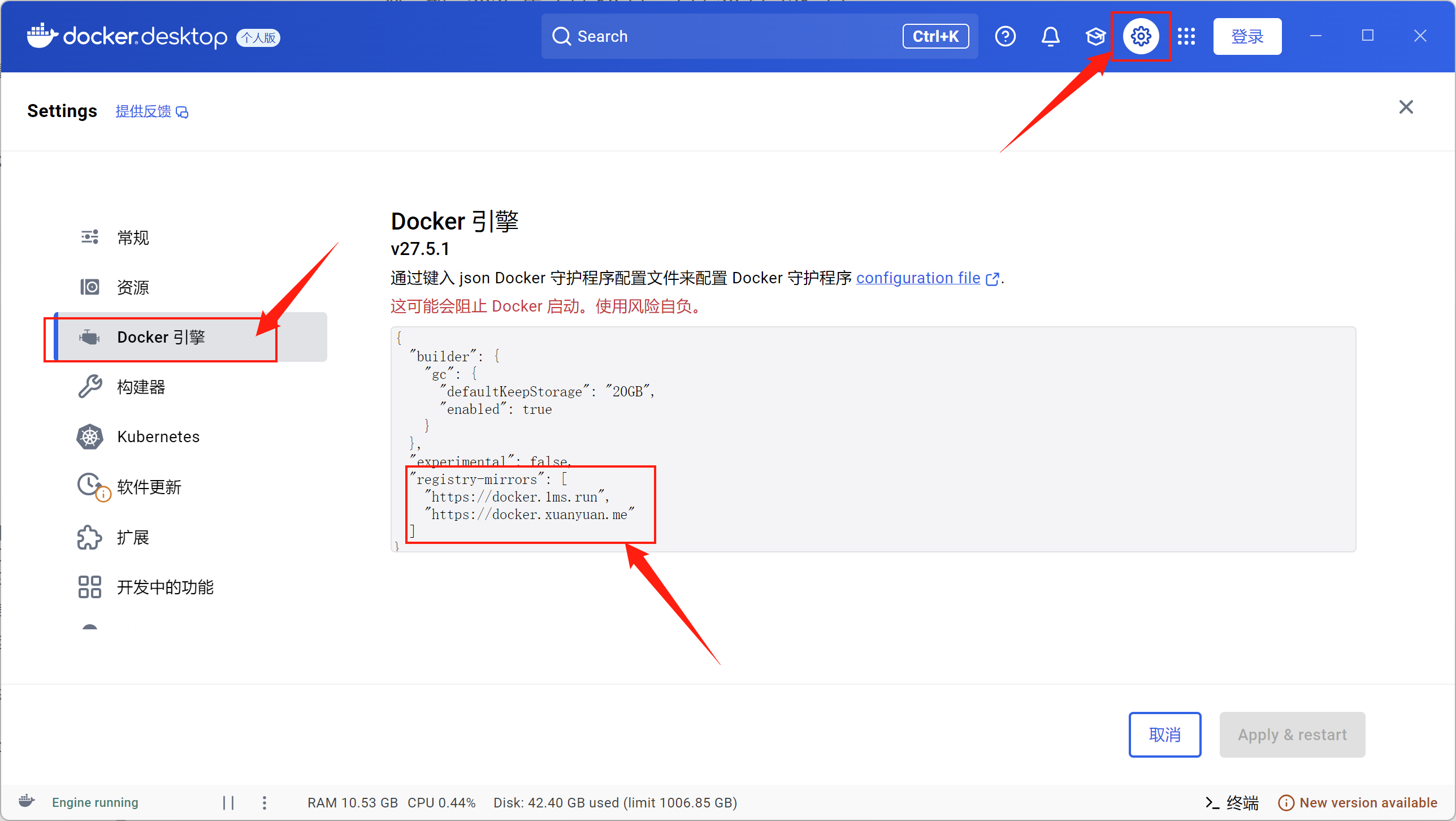Click the 扩展 puzzle piece icon

90,537
